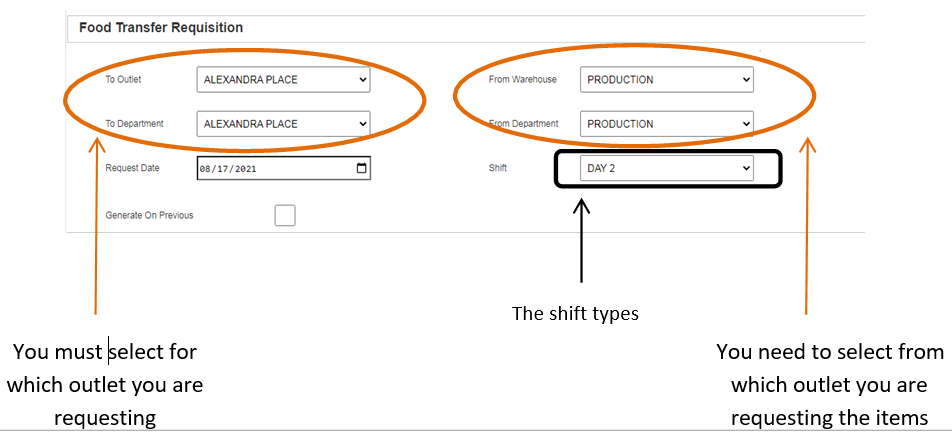952x435 pixels.
Task: Open the Shift dropdown showing DAY 2
Action: tap(666, 169)
